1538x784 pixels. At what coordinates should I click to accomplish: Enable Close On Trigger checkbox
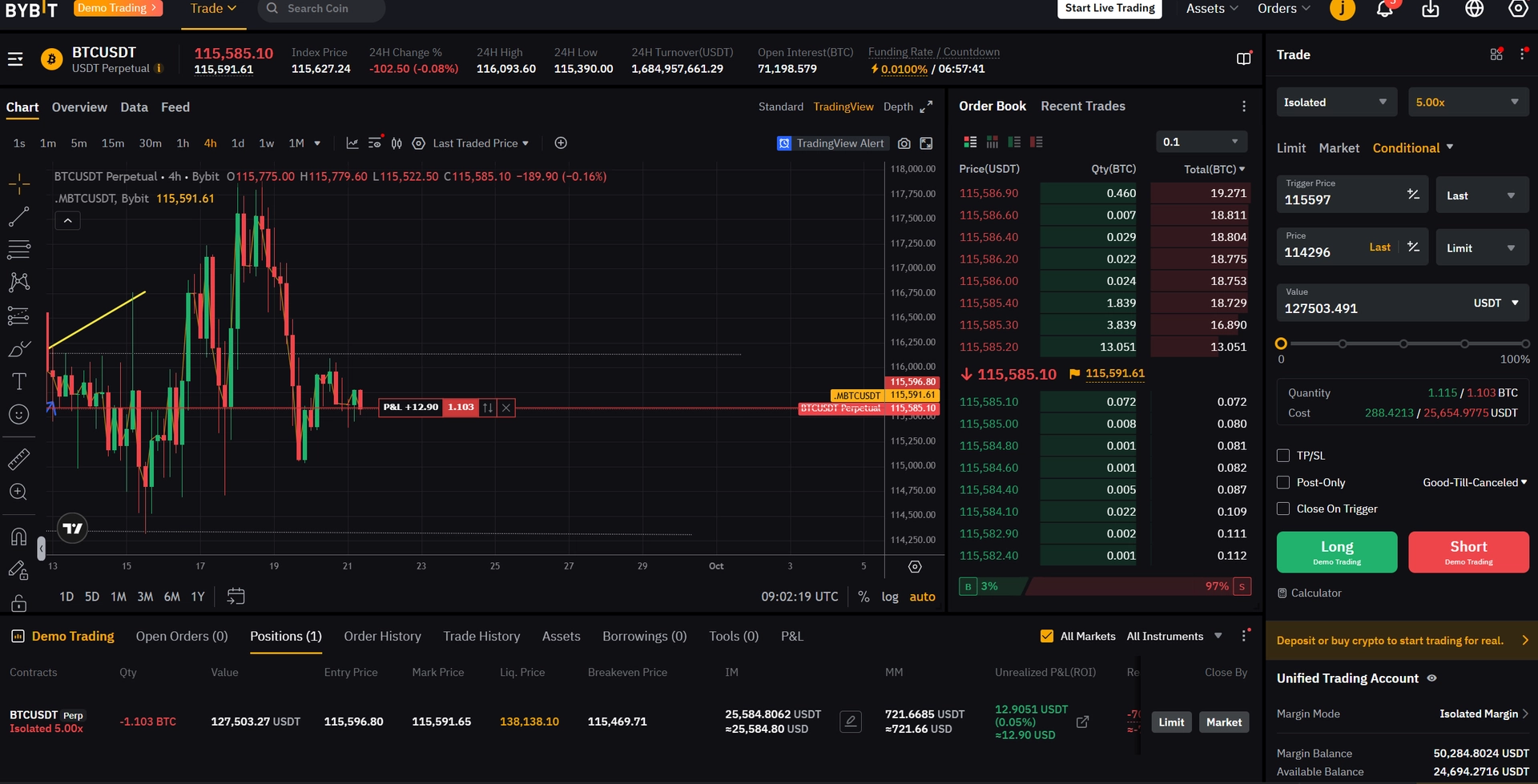pyautogui.click(x=1283, y=509)
